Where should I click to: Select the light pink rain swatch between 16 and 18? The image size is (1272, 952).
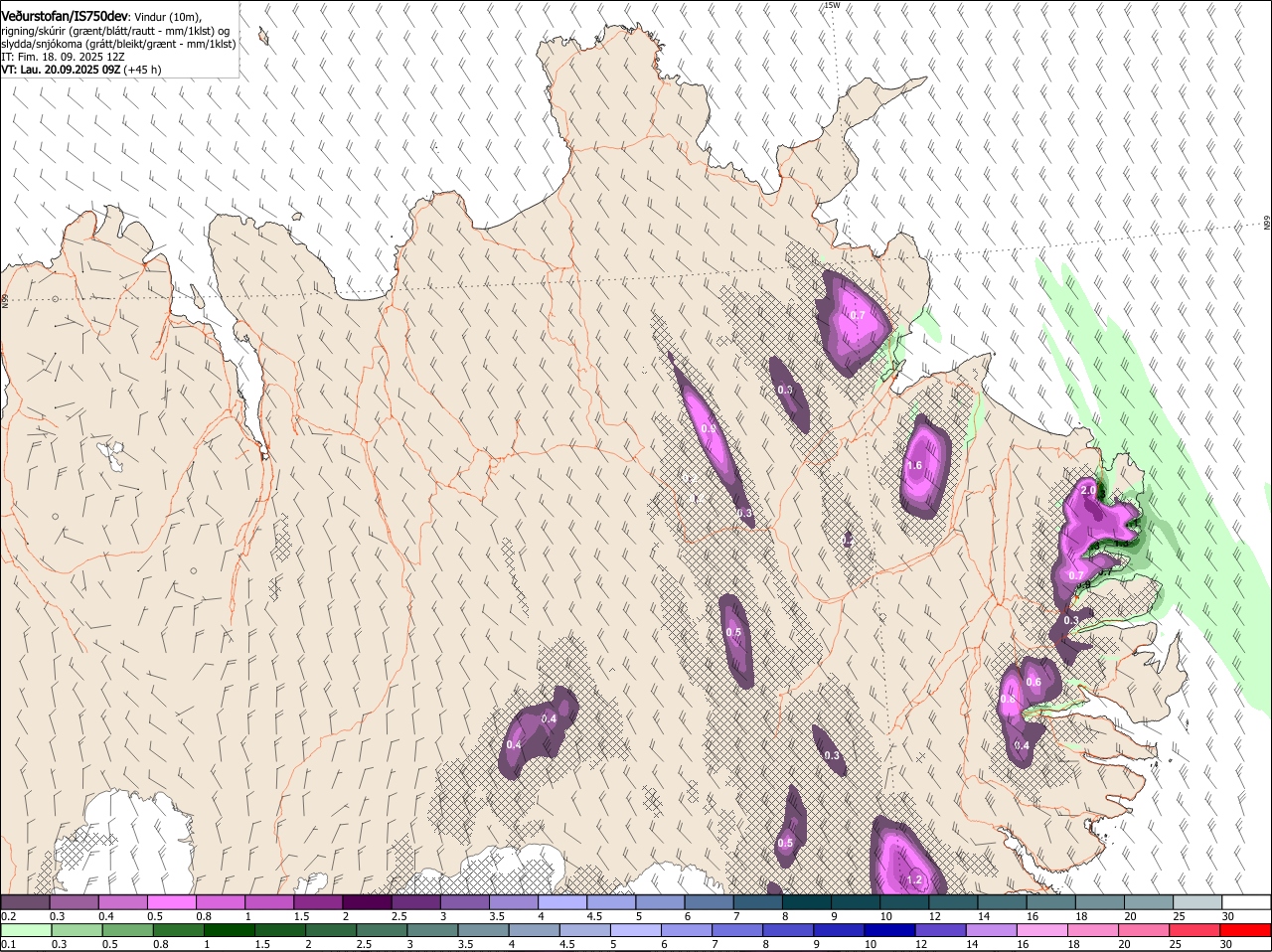pyautogui.click(x=1041, y=930)
